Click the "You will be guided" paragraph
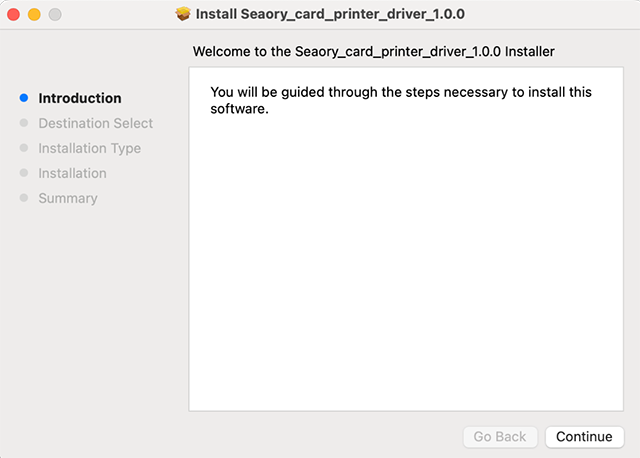 pos(400,100)
